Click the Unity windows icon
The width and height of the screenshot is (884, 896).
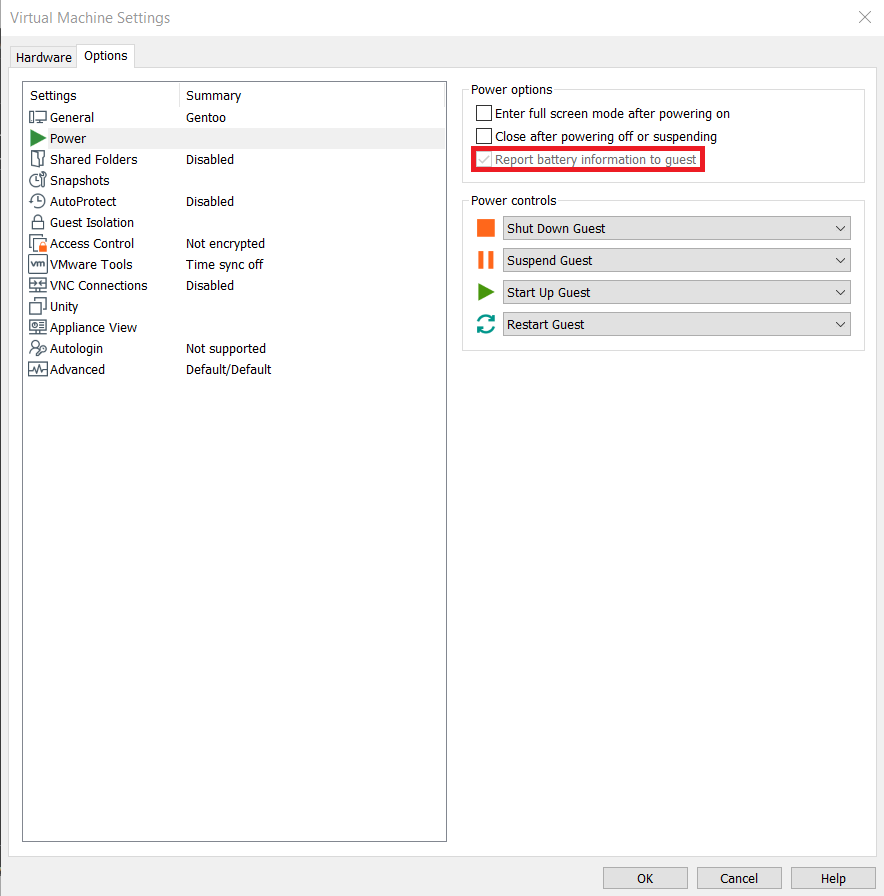pyautogui.click(x=38, y=306)
